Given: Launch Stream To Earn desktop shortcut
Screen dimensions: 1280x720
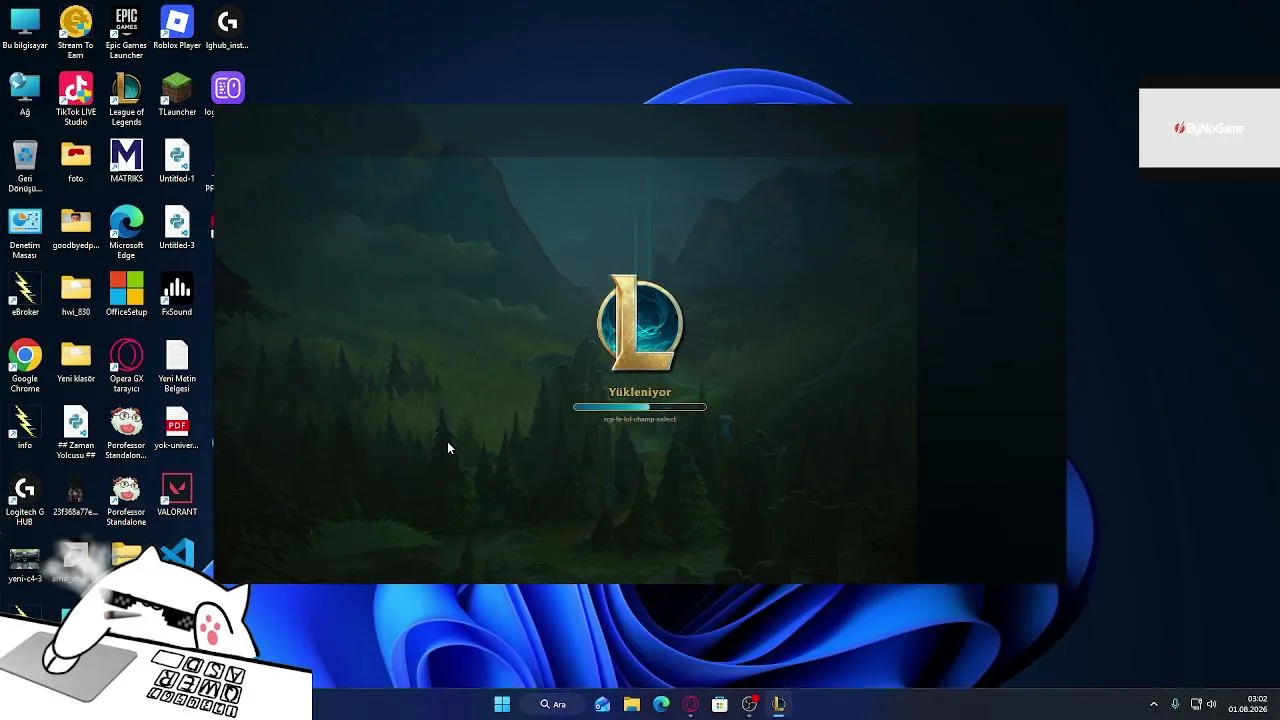Looking at the screenshot, I should click(x=76, y=33).
